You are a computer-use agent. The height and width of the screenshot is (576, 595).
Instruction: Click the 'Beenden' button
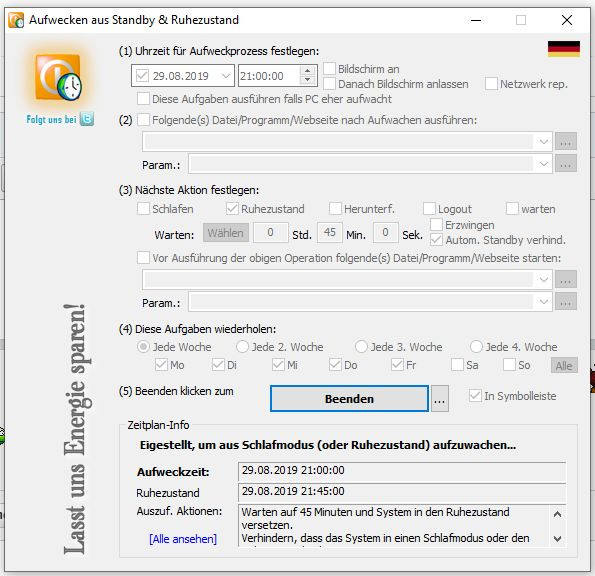click(349, 399)
